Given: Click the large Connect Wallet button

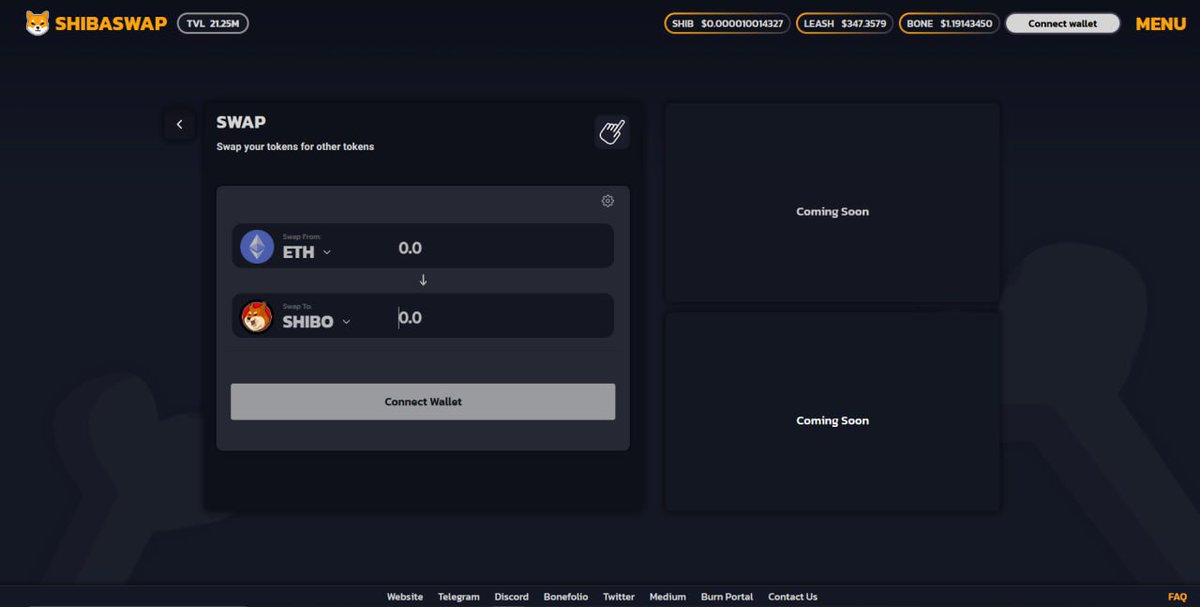Looking at the screenshot, I should click(x=423, y=402).
